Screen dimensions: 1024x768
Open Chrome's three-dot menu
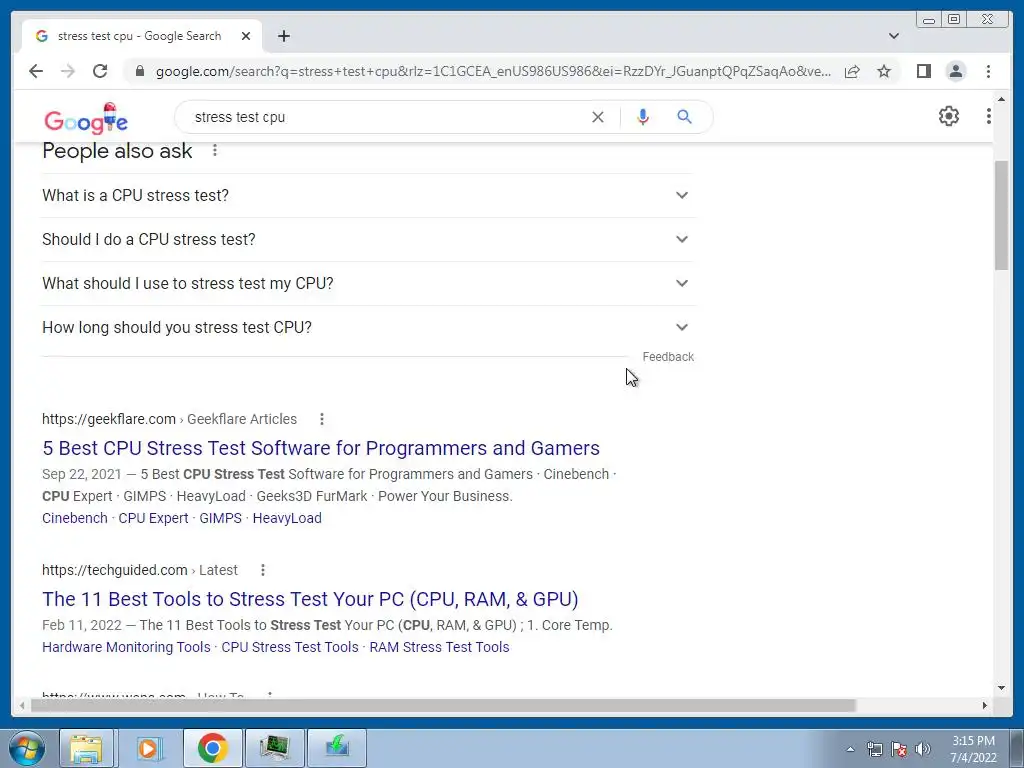(988, 71)
